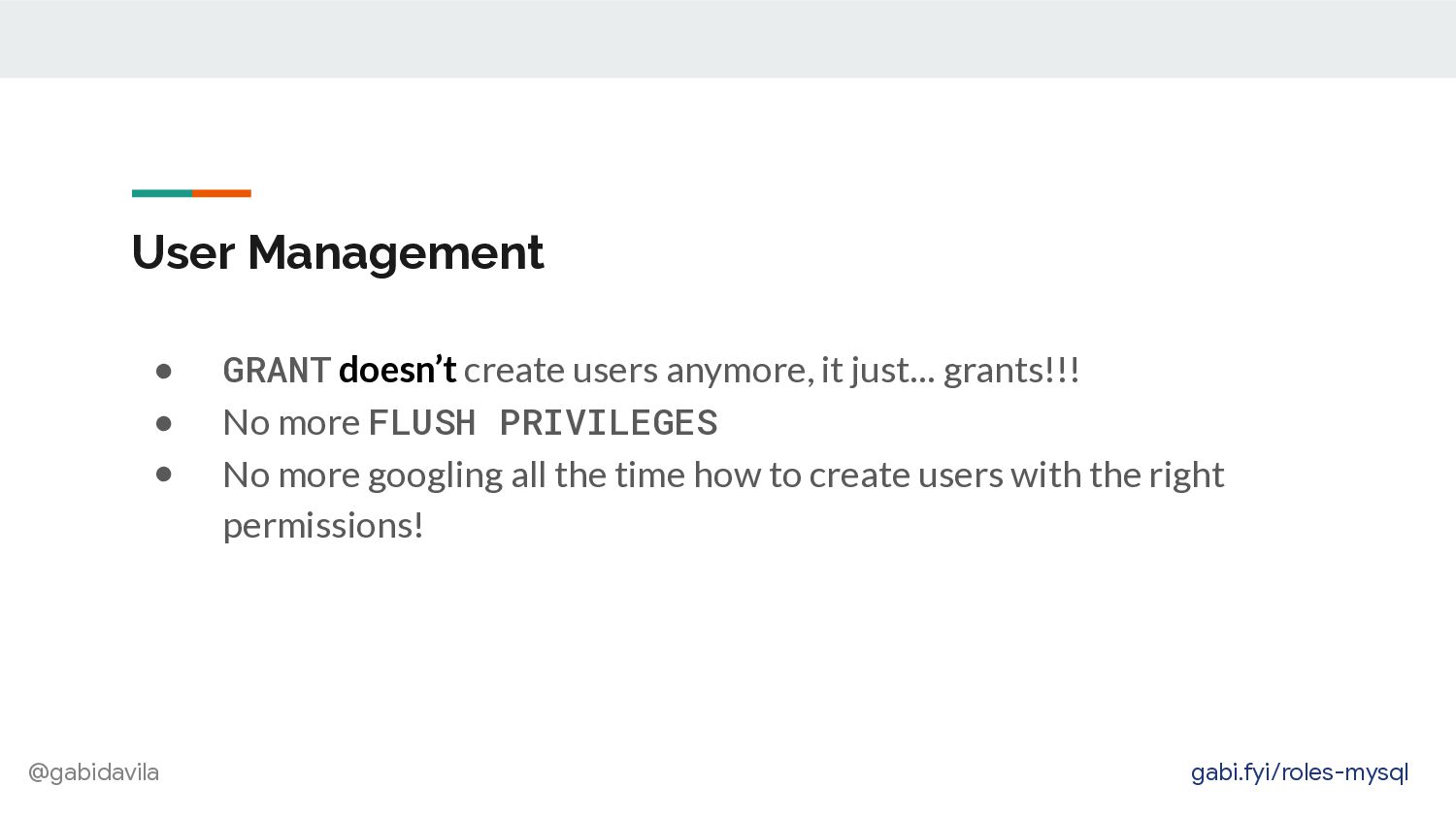The image size is (1456, 819).
Task: Click the bullet dot before No more googling
Action: click(x=163, y=475)
